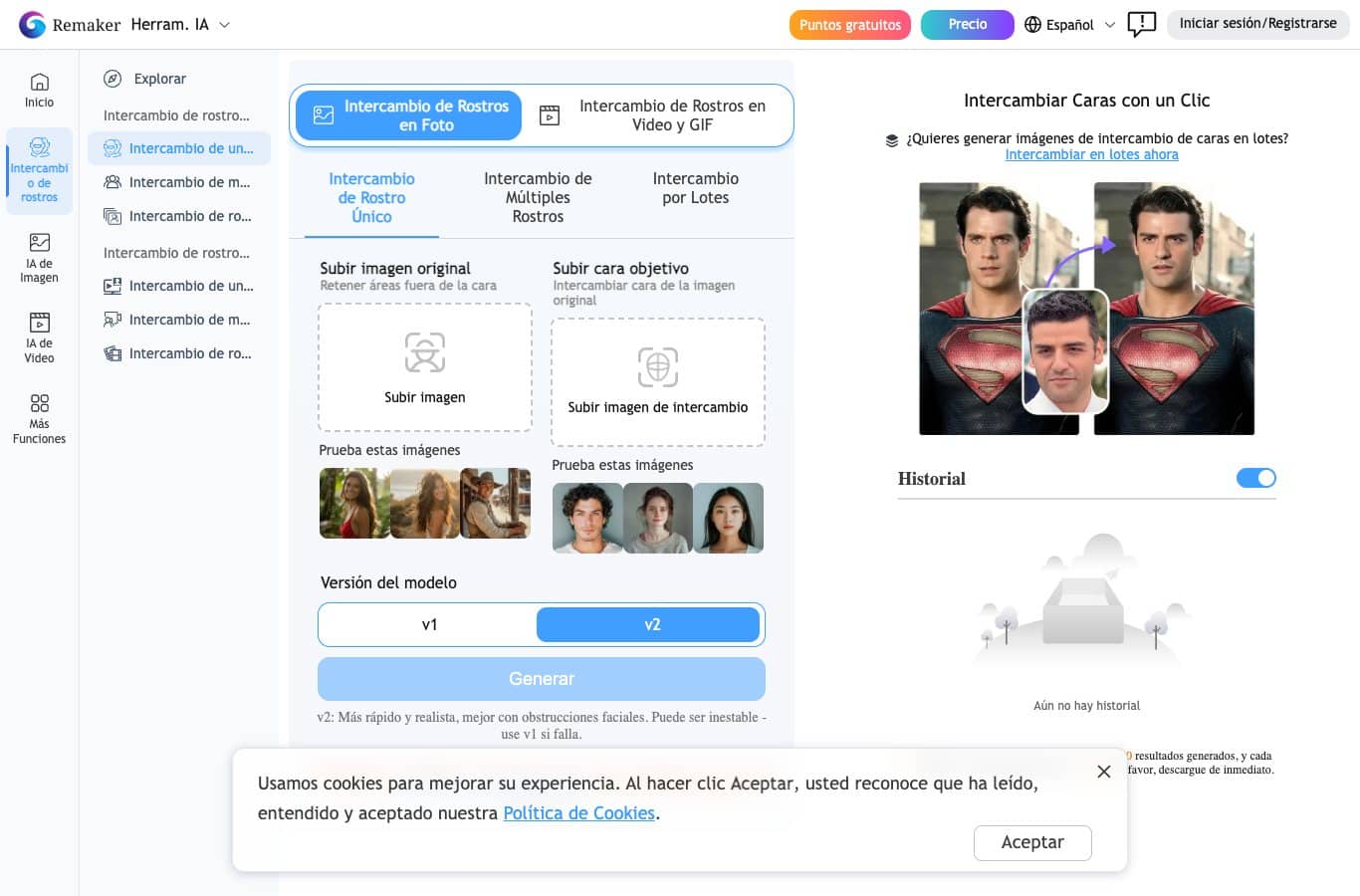Screen dimensions: 1360x896
Task: Click the Generar button
Action: pos(542,679)
